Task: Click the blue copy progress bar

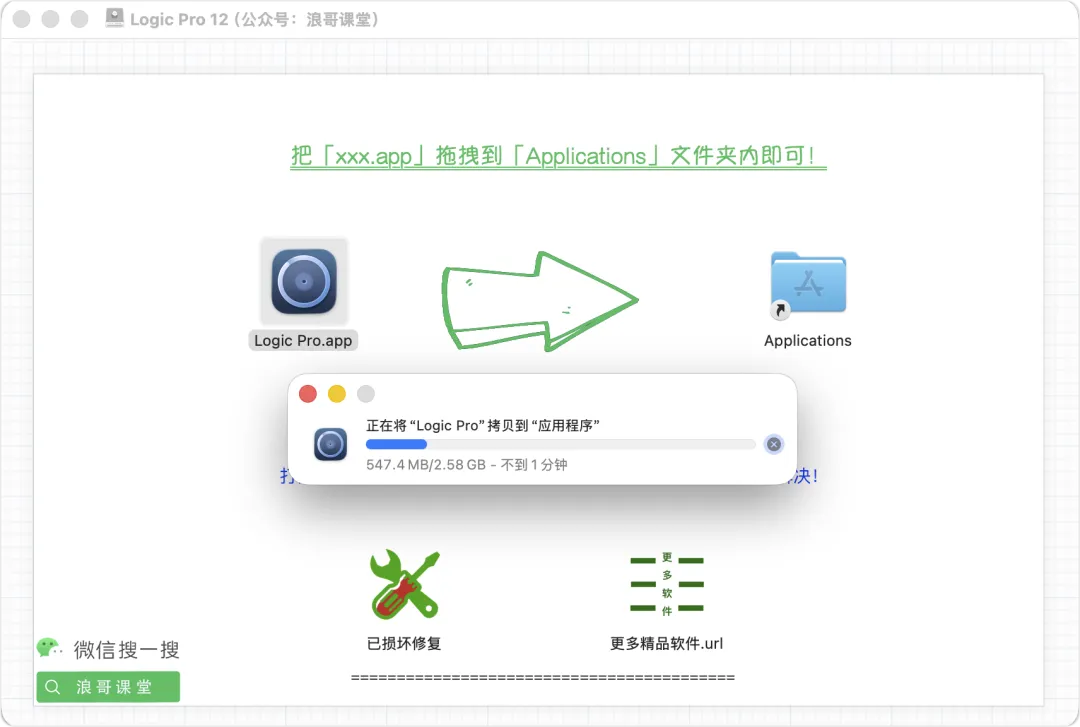Action: (x=561, y=444)
